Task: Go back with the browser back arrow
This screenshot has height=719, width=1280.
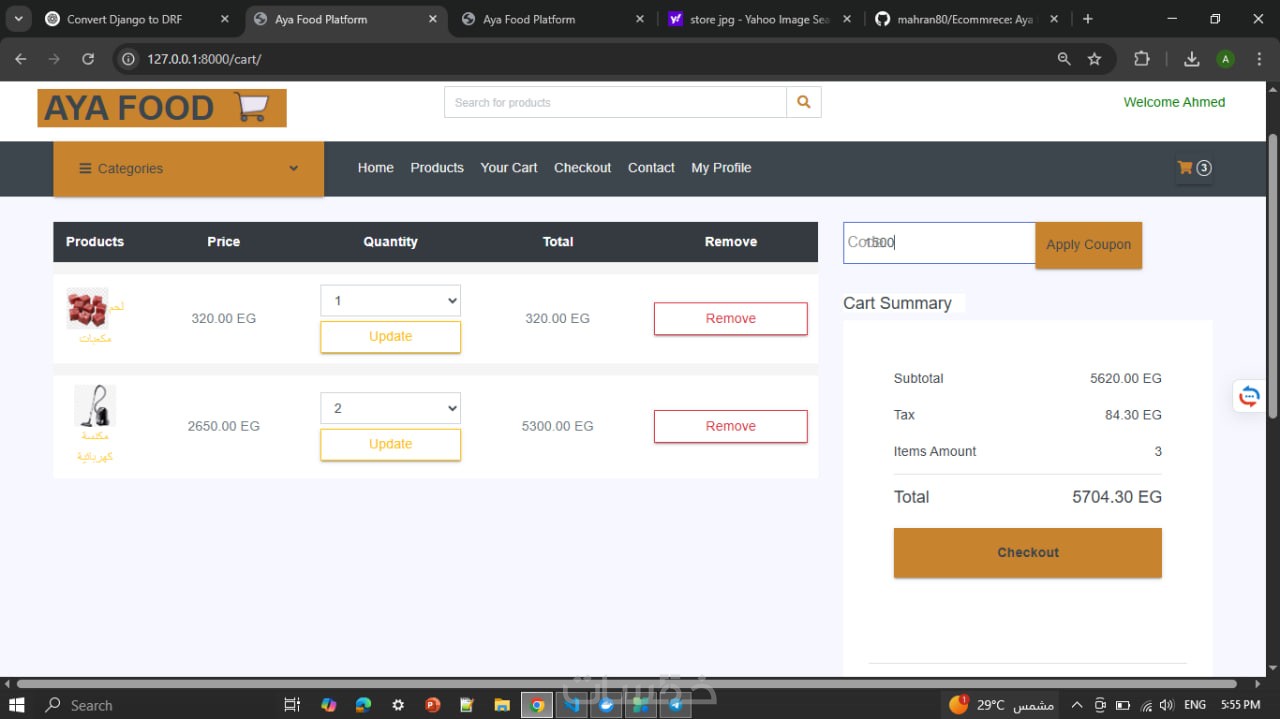Action: pos(21,59)
